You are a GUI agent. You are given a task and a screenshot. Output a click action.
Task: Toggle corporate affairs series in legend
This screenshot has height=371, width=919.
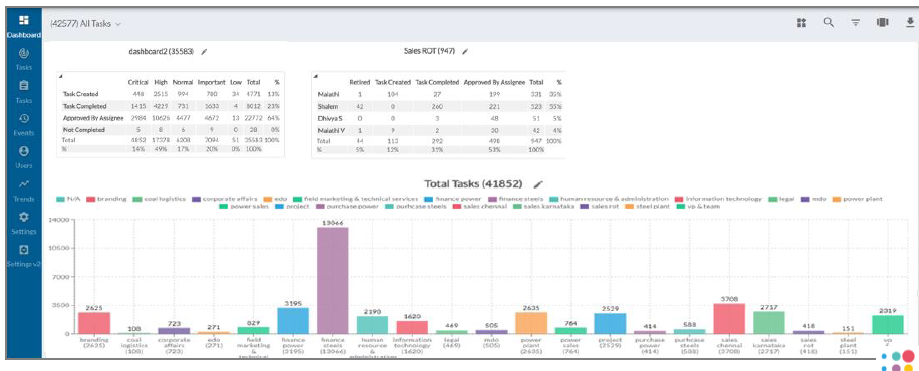(225, 199)
